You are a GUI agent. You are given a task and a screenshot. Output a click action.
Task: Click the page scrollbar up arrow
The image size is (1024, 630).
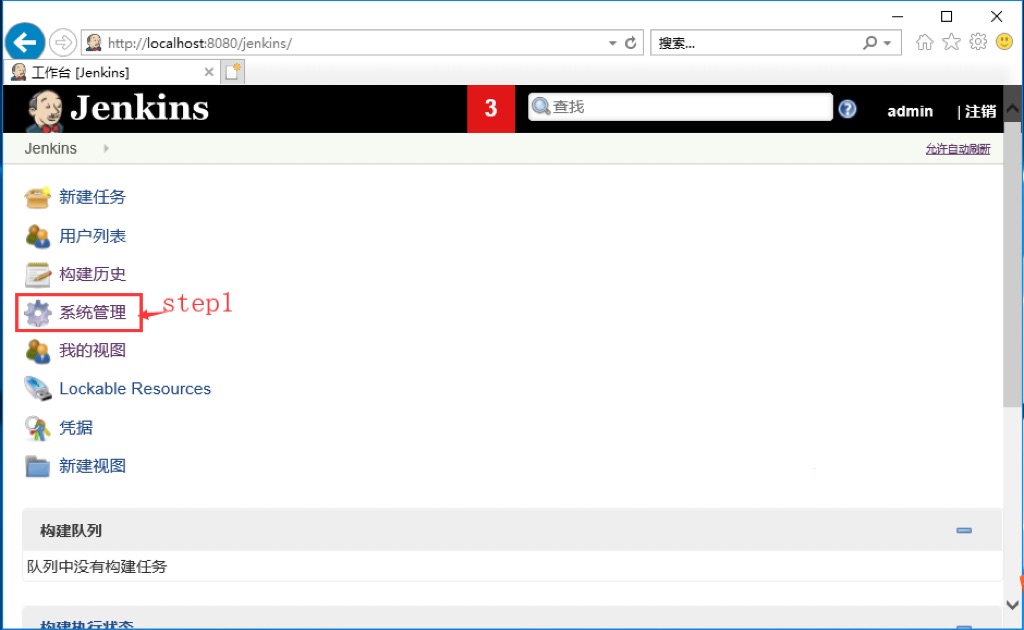[1012, 109]
